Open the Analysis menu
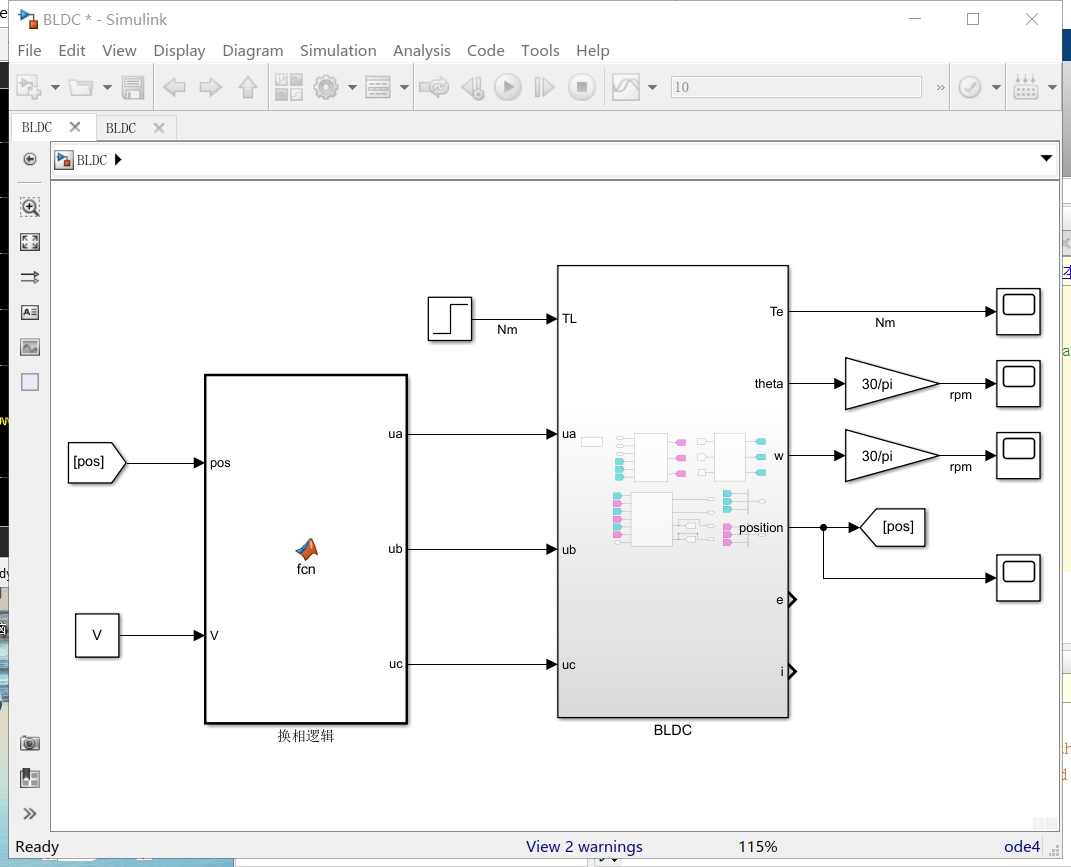 (x=421, y=51)
